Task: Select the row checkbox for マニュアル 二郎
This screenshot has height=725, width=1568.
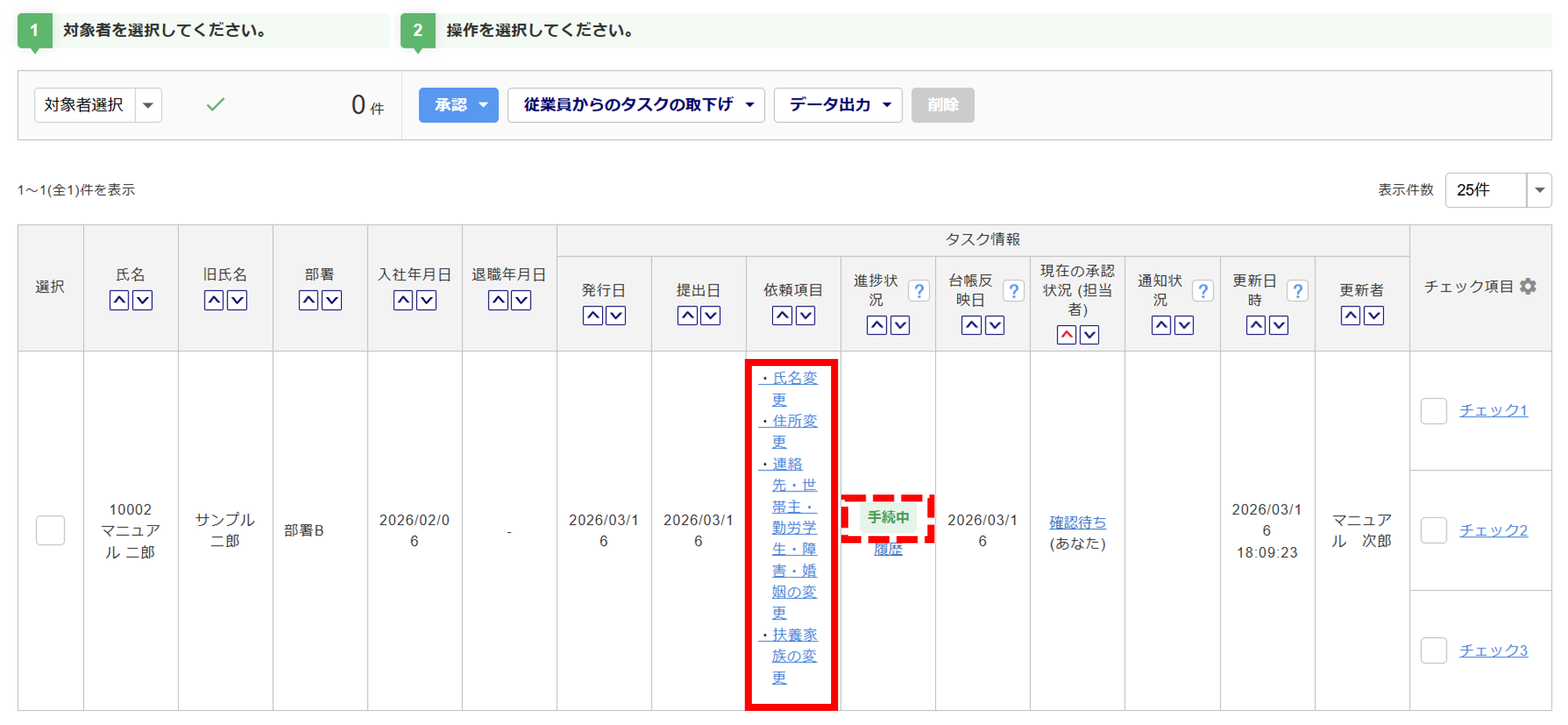Action: coord(50,531)
